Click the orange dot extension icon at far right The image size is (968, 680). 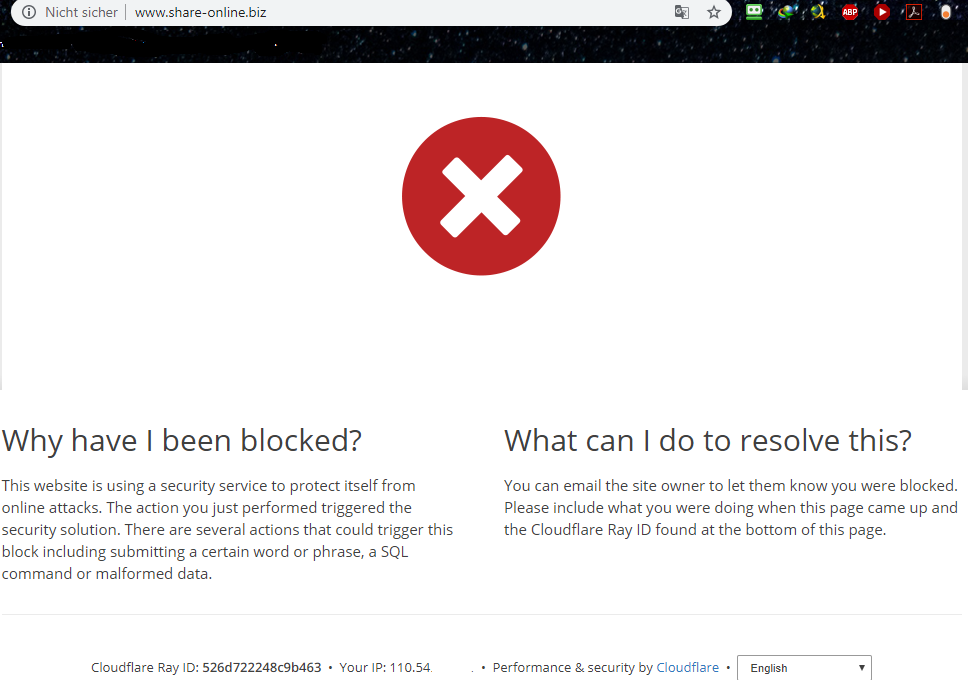(945, 13)
